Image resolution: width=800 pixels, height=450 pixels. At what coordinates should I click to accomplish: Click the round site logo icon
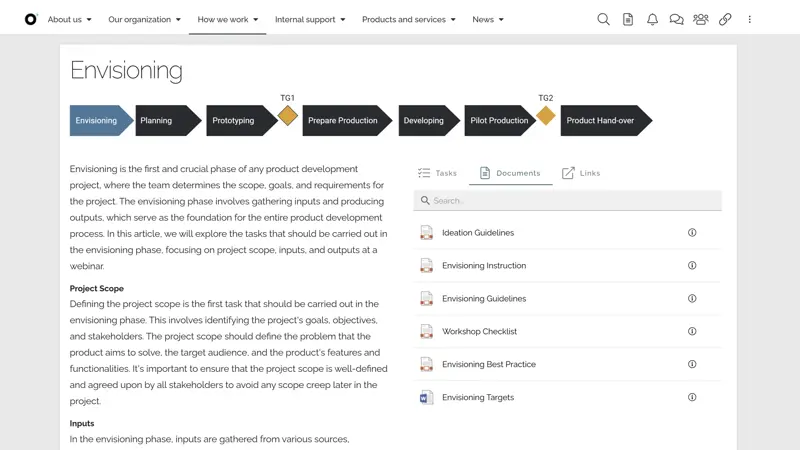[x=31, y=19]
